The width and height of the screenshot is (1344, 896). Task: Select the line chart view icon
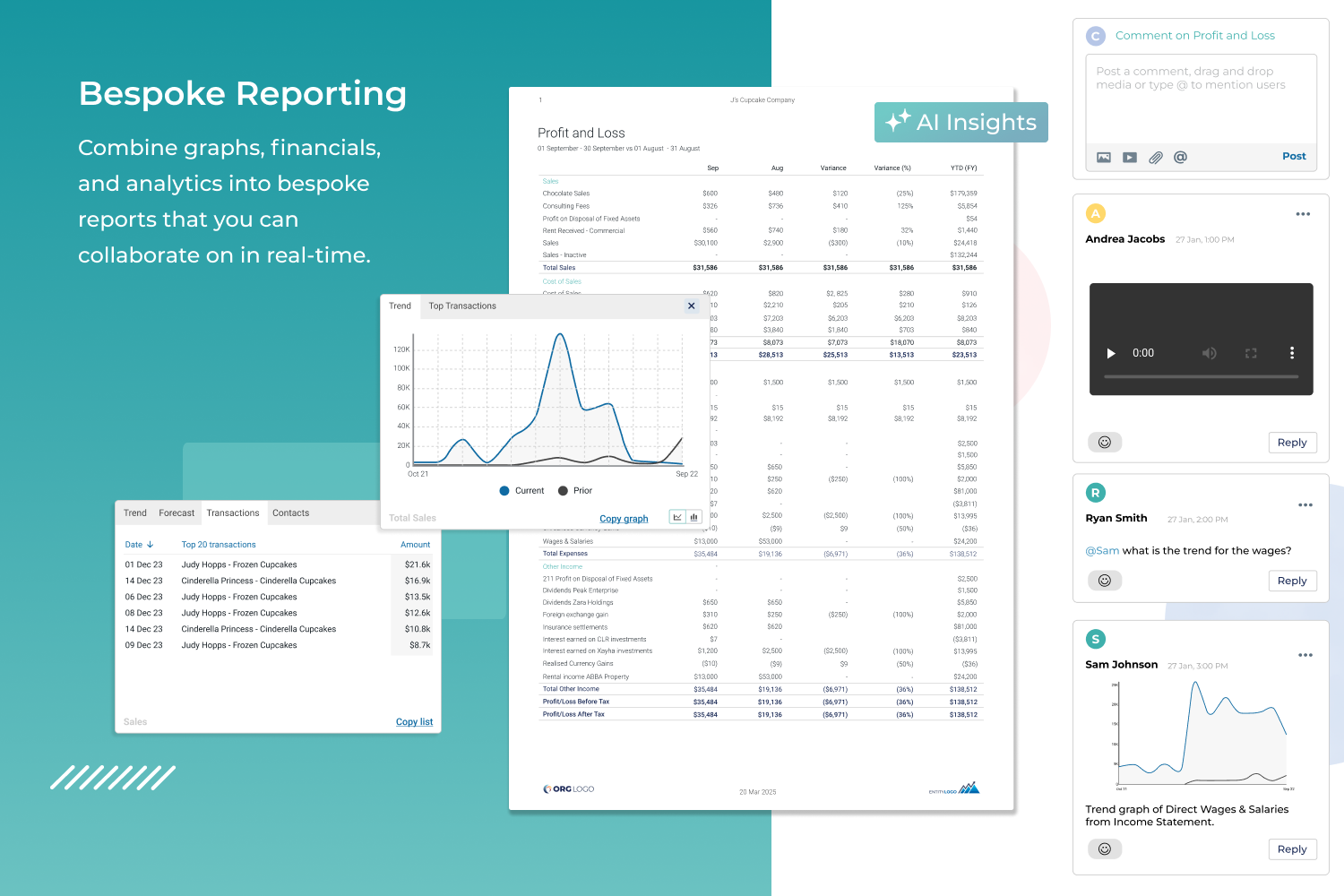click(x=677, y=517)
